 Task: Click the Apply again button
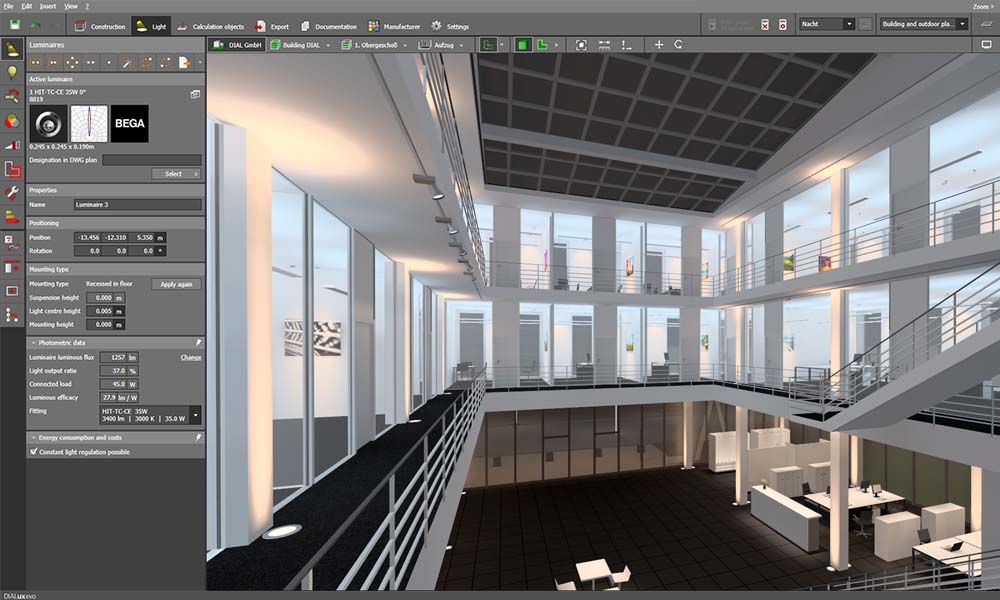[176, 284]
